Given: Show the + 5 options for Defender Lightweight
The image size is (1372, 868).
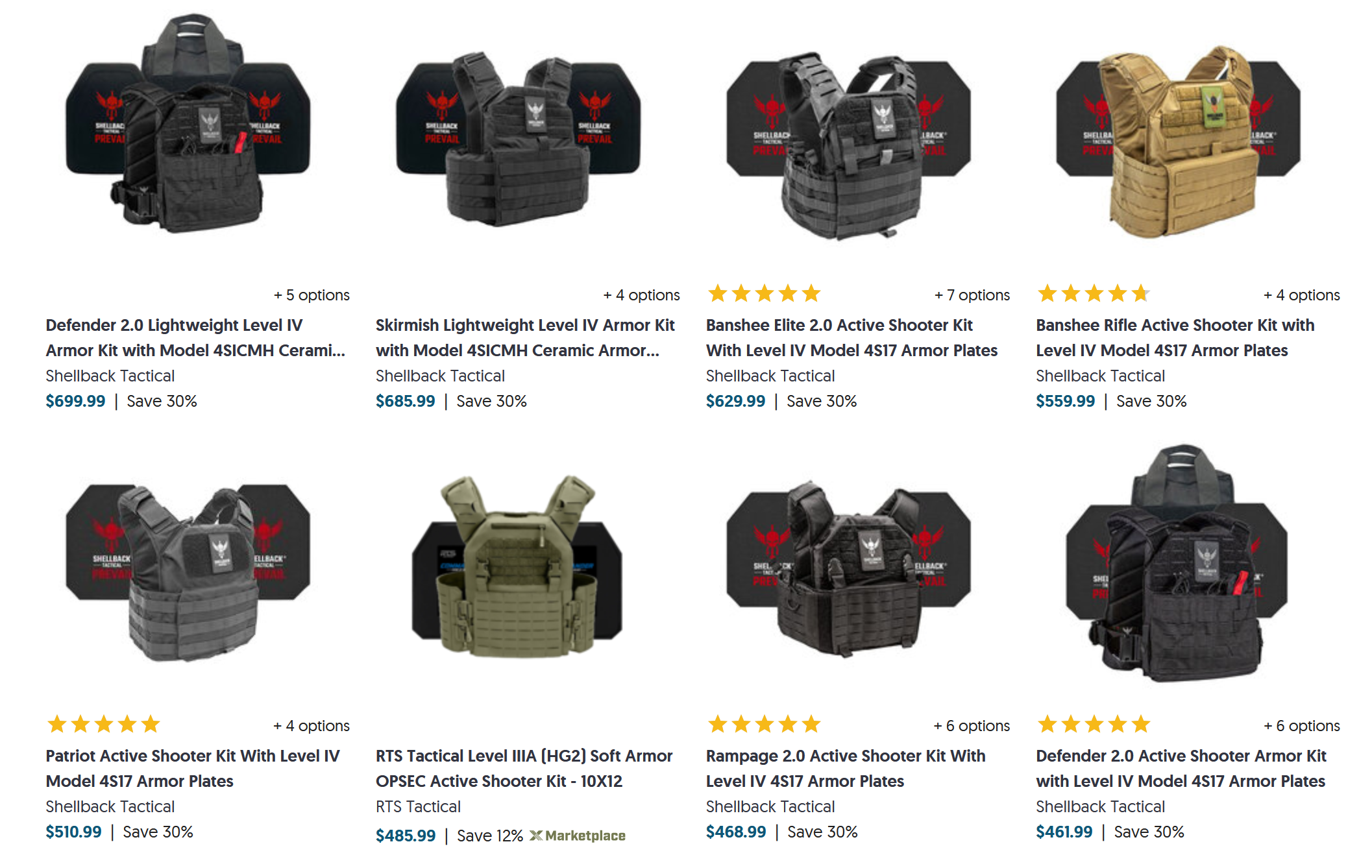Looking at the screenshot, I should (x=312, y=295).
